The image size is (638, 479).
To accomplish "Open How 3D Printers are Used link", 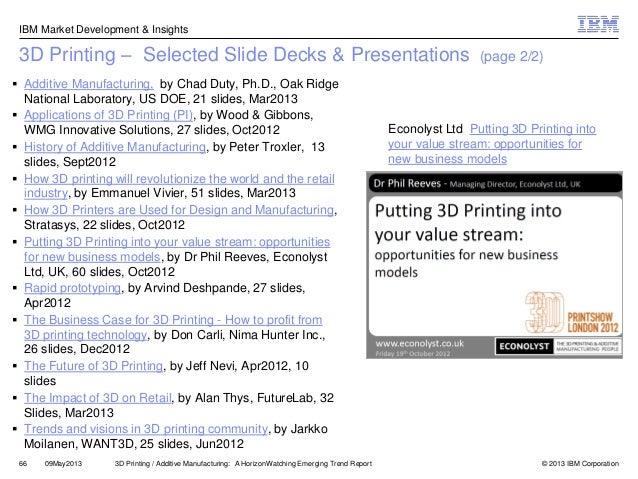I will 179,210.
